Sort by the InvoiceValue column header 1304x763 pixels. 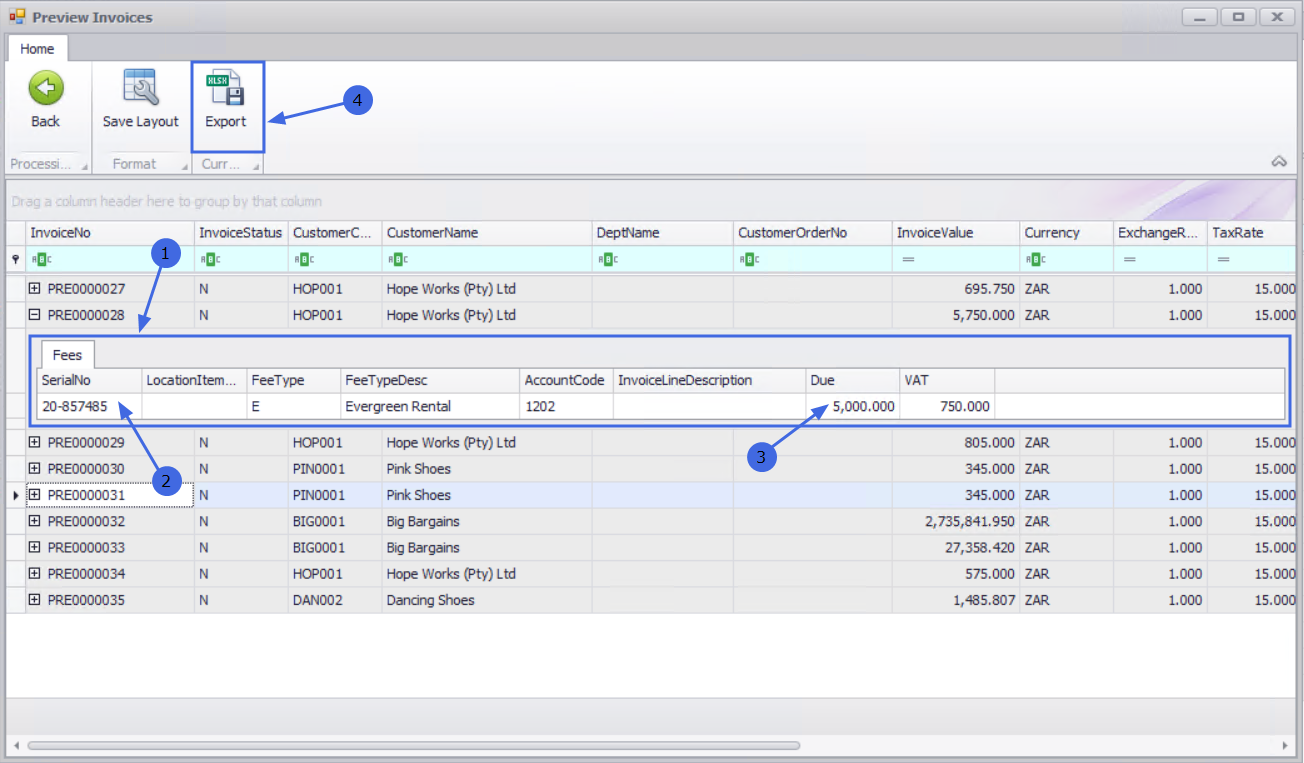tap(956, 233)
